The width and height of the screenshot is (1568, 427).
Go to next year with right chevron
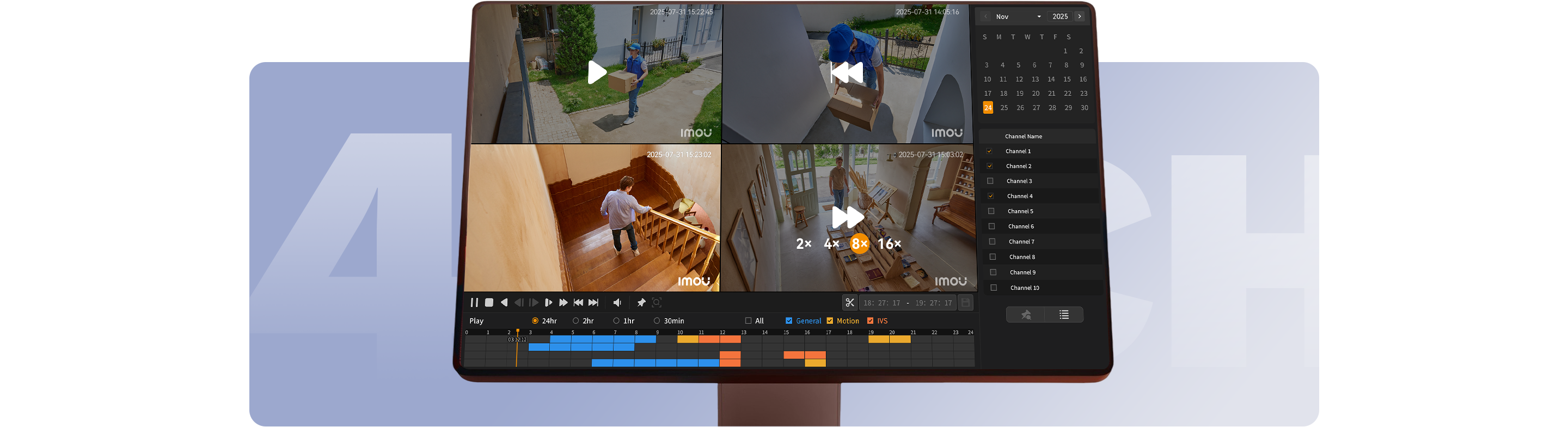pyautogui.click(x=1079, y=16)
